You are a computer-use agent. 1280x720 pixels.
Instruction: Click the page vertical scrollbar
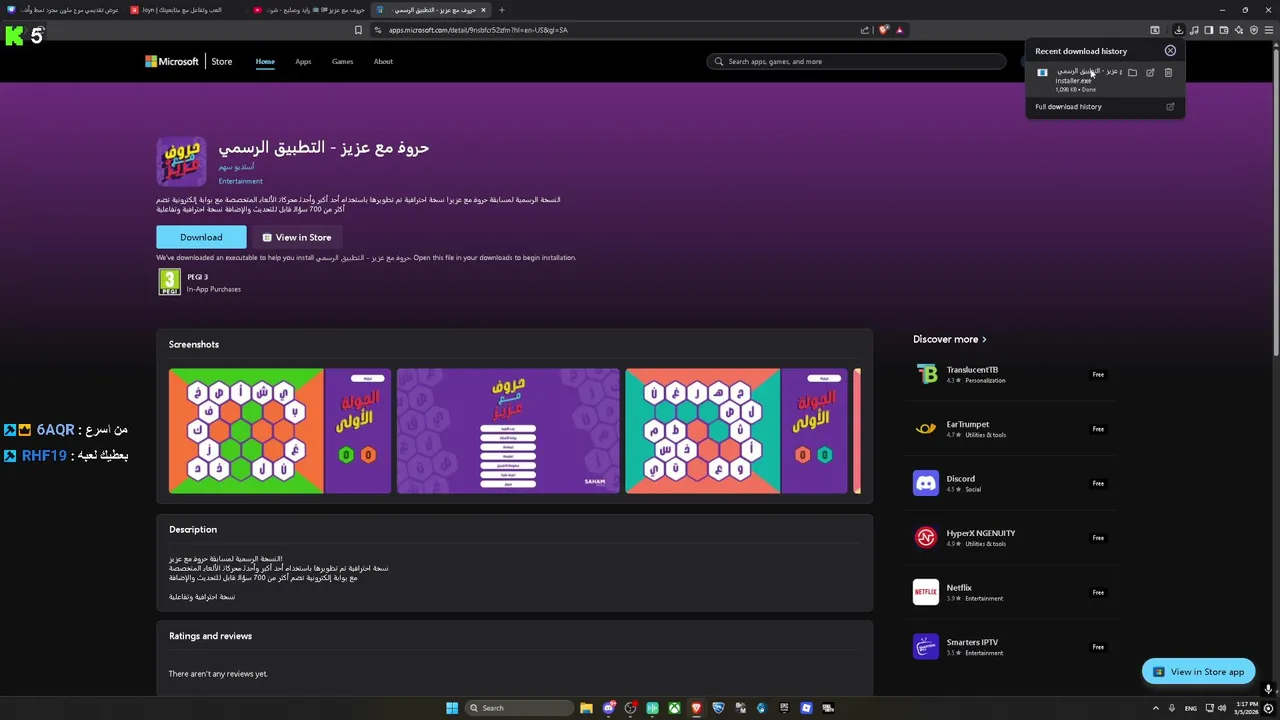(1275, 200)
